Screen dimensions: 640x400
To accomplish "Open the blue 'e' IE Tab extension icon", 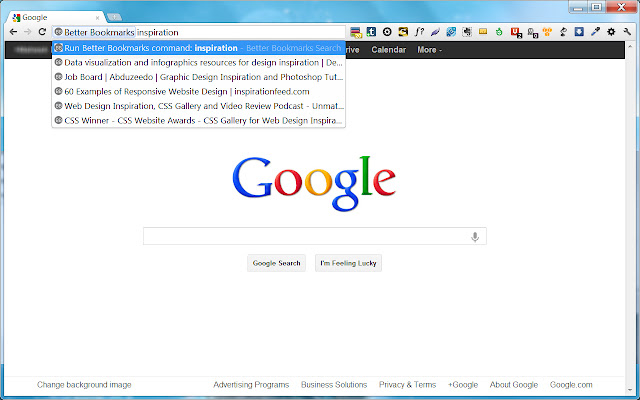I will tap(451, 31).
